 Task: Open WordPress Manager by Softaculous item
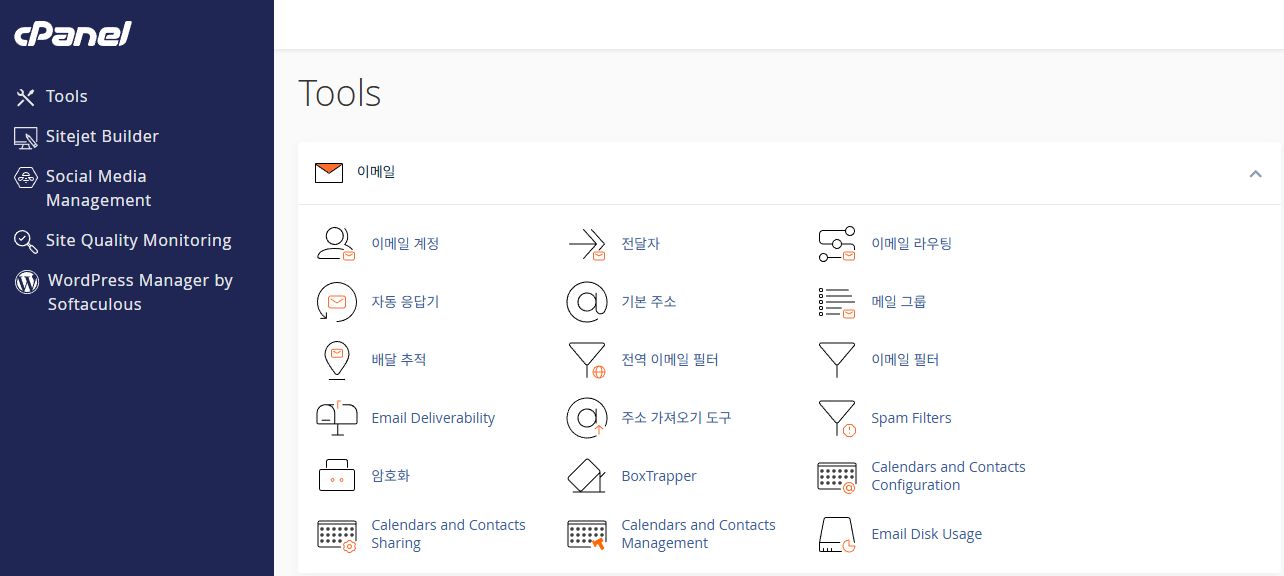pyautogui.click(x=140, y=293)
